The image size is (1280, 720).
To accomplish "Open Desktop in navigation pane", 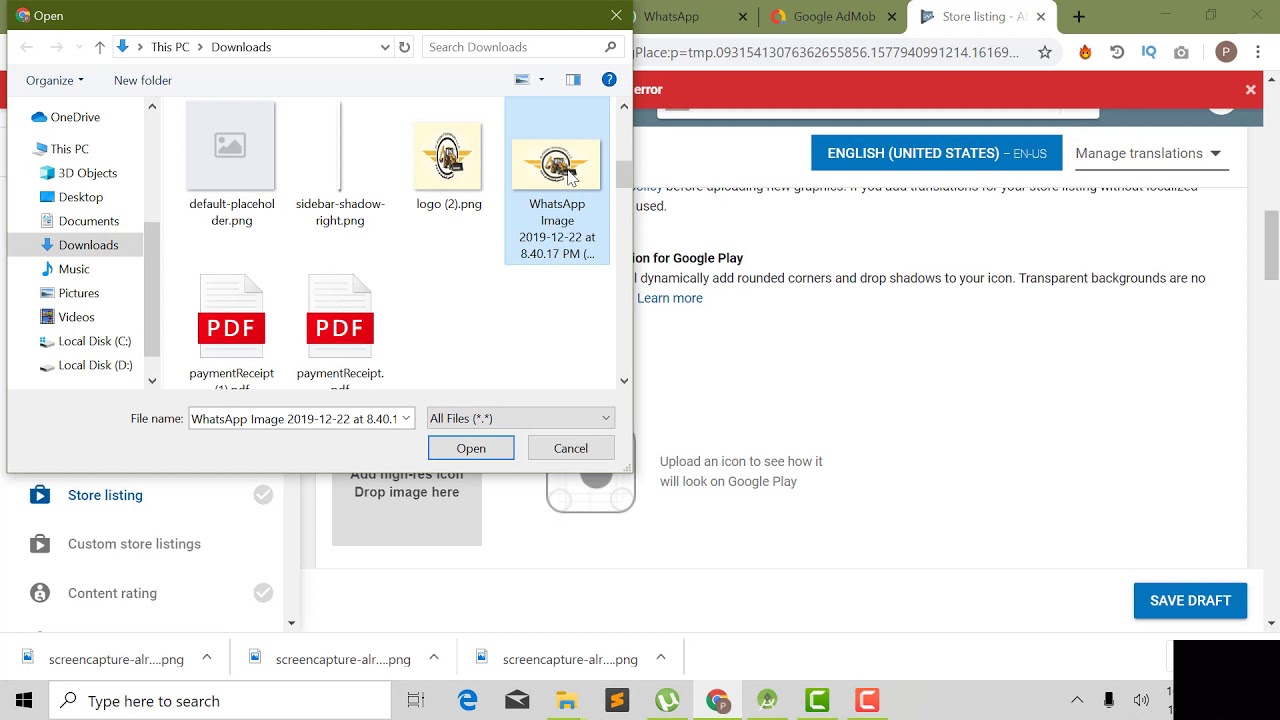I will tap(71, 197).
